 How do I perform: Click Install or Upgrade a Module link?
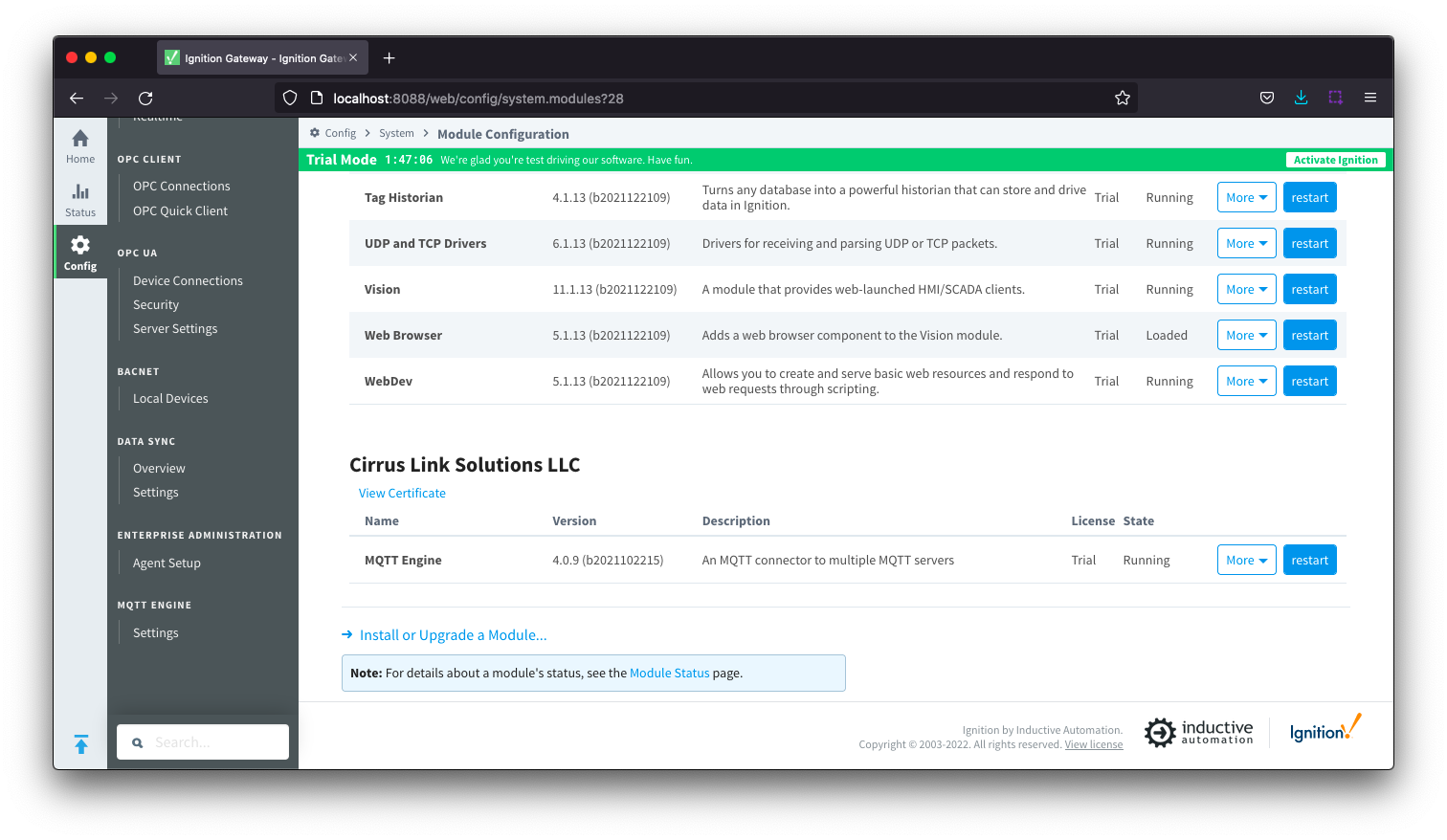click(x=453, y=635)
